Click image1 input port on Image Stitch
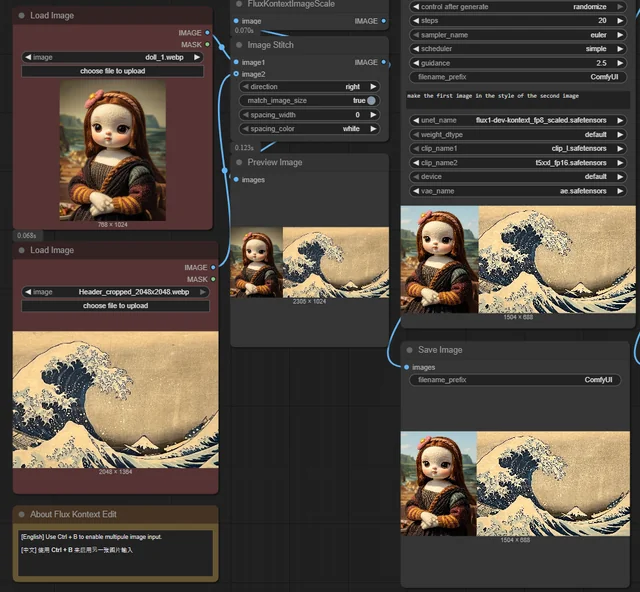640x592 pixels. 236,62
